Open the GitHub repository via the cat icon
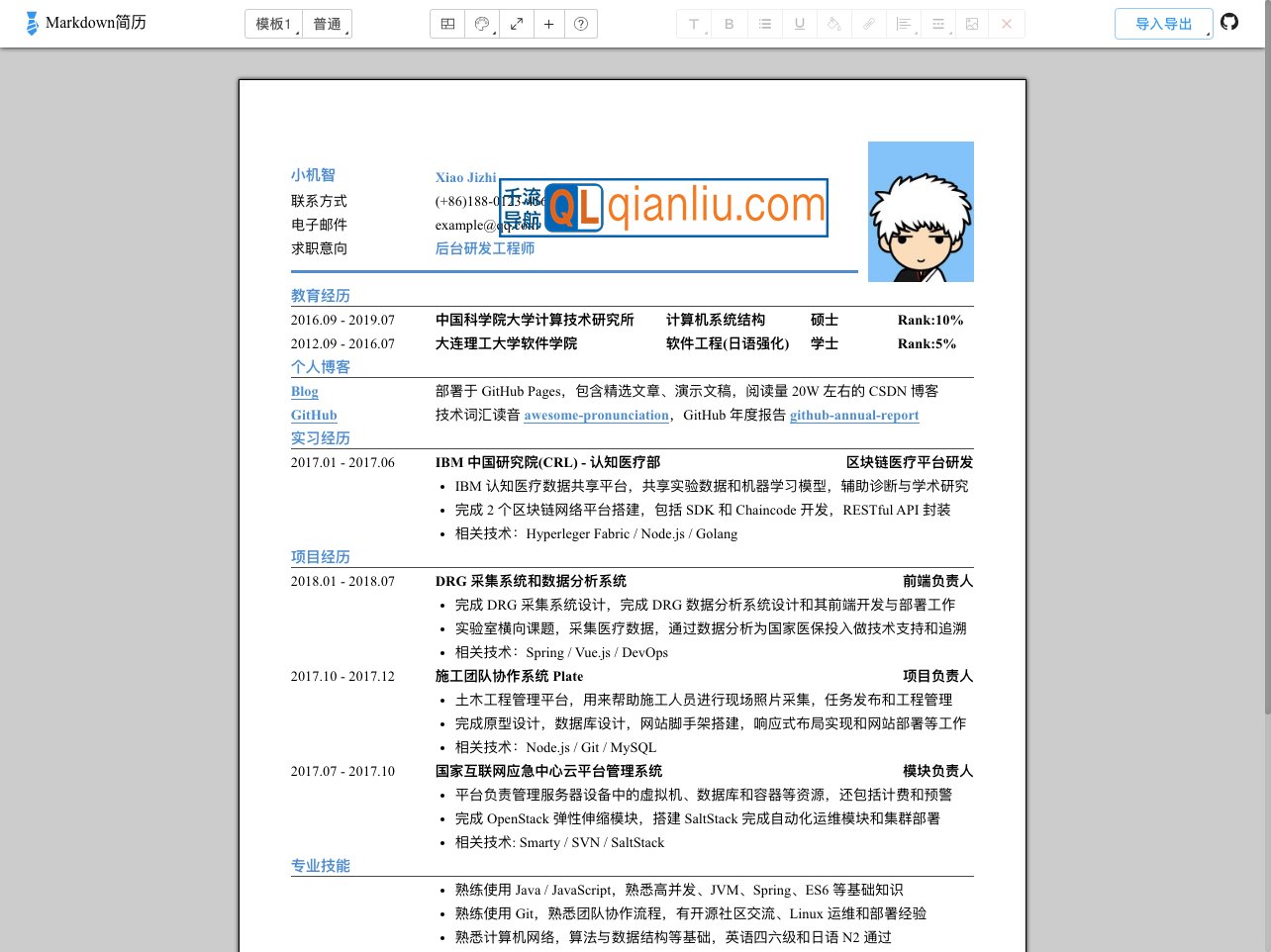Viewport: 1271px width, 952px height. 1229,21
